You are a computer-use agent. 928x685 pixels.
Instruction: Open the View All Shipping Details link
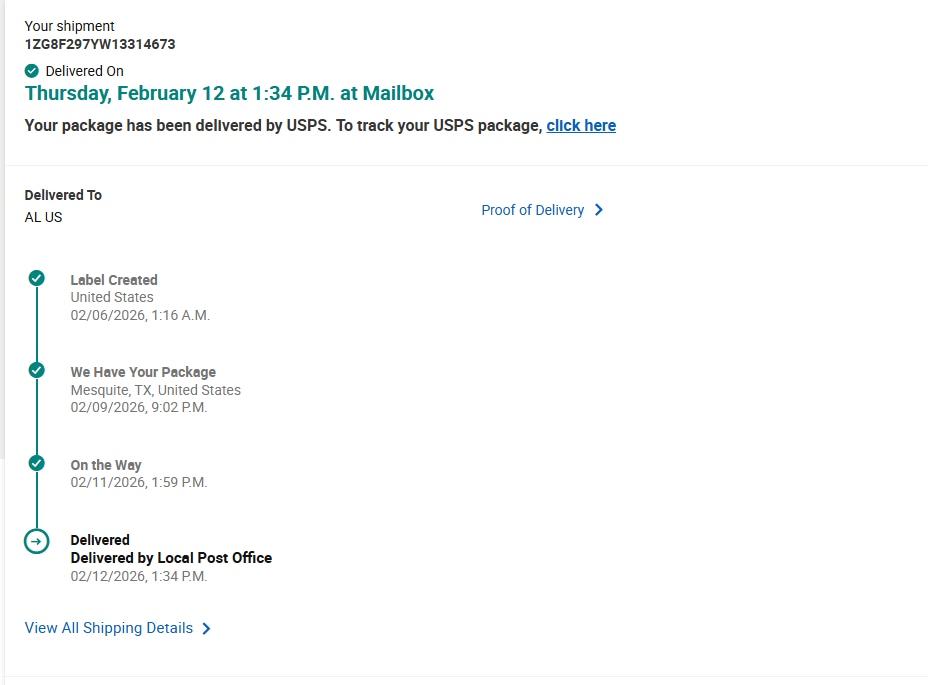(x=109, y=628)
